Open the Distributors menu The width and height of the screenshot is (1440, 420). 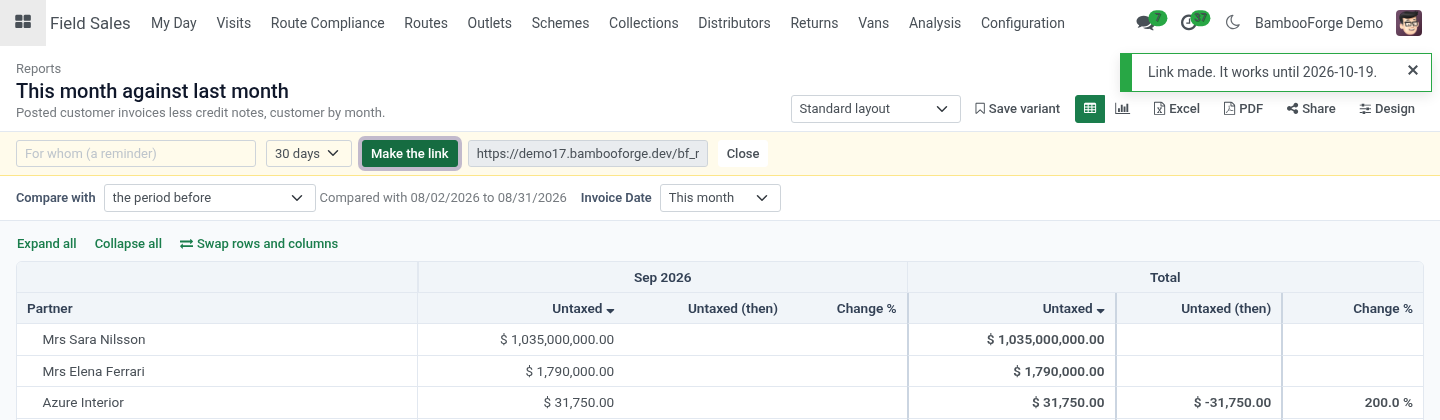point(734,23)
